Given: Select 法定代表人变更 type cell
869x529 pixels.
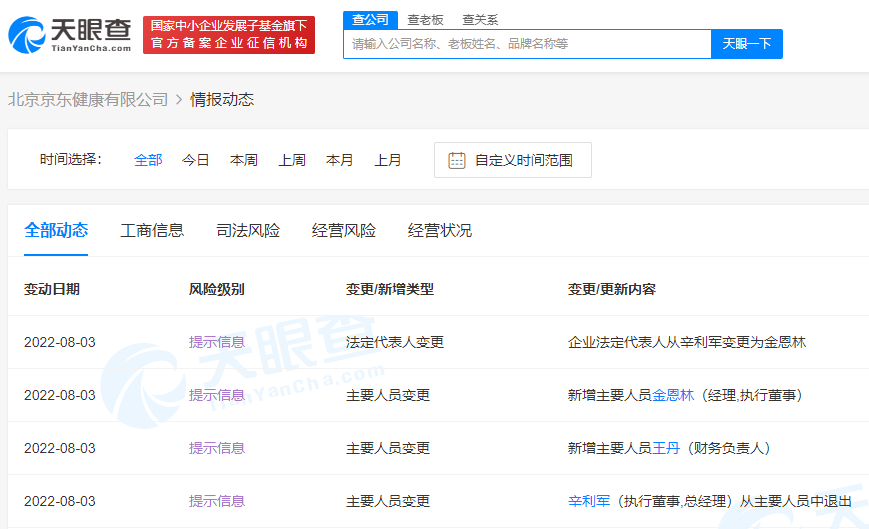Looking at the screenshot, I should point(395,342).
